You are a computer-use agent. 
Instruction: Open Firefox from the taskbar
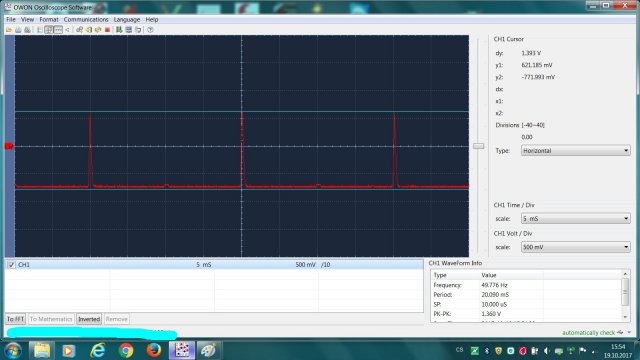(x=154, y=350)
